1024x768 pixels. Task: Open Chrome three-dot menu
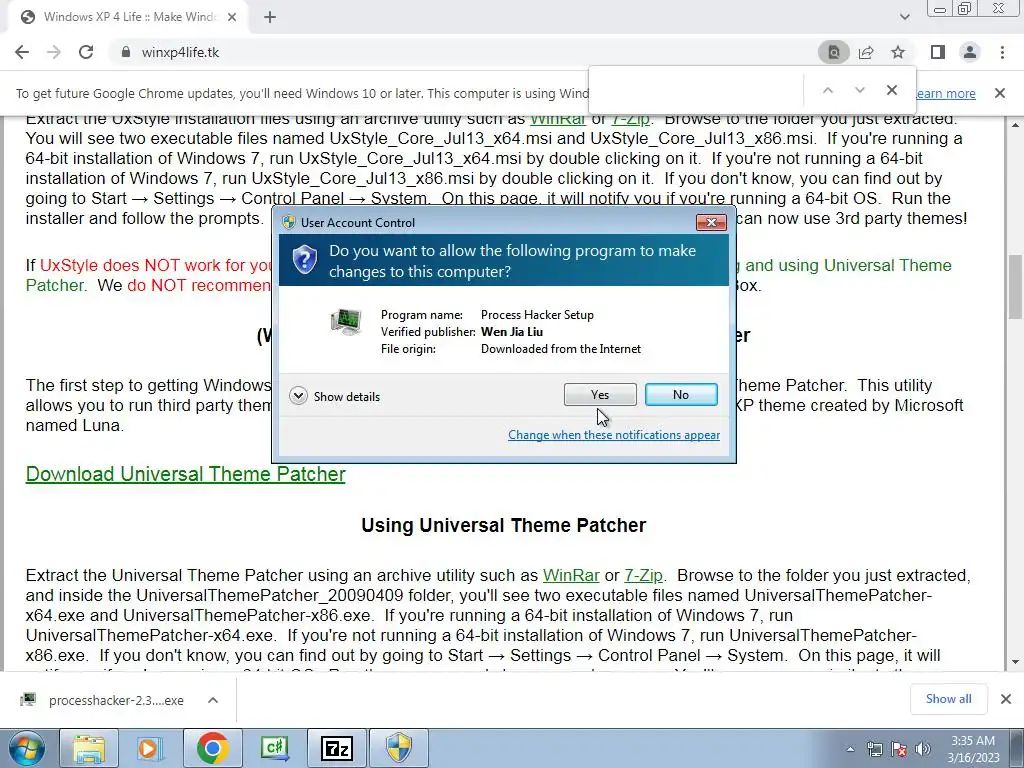coord(1002,52)
